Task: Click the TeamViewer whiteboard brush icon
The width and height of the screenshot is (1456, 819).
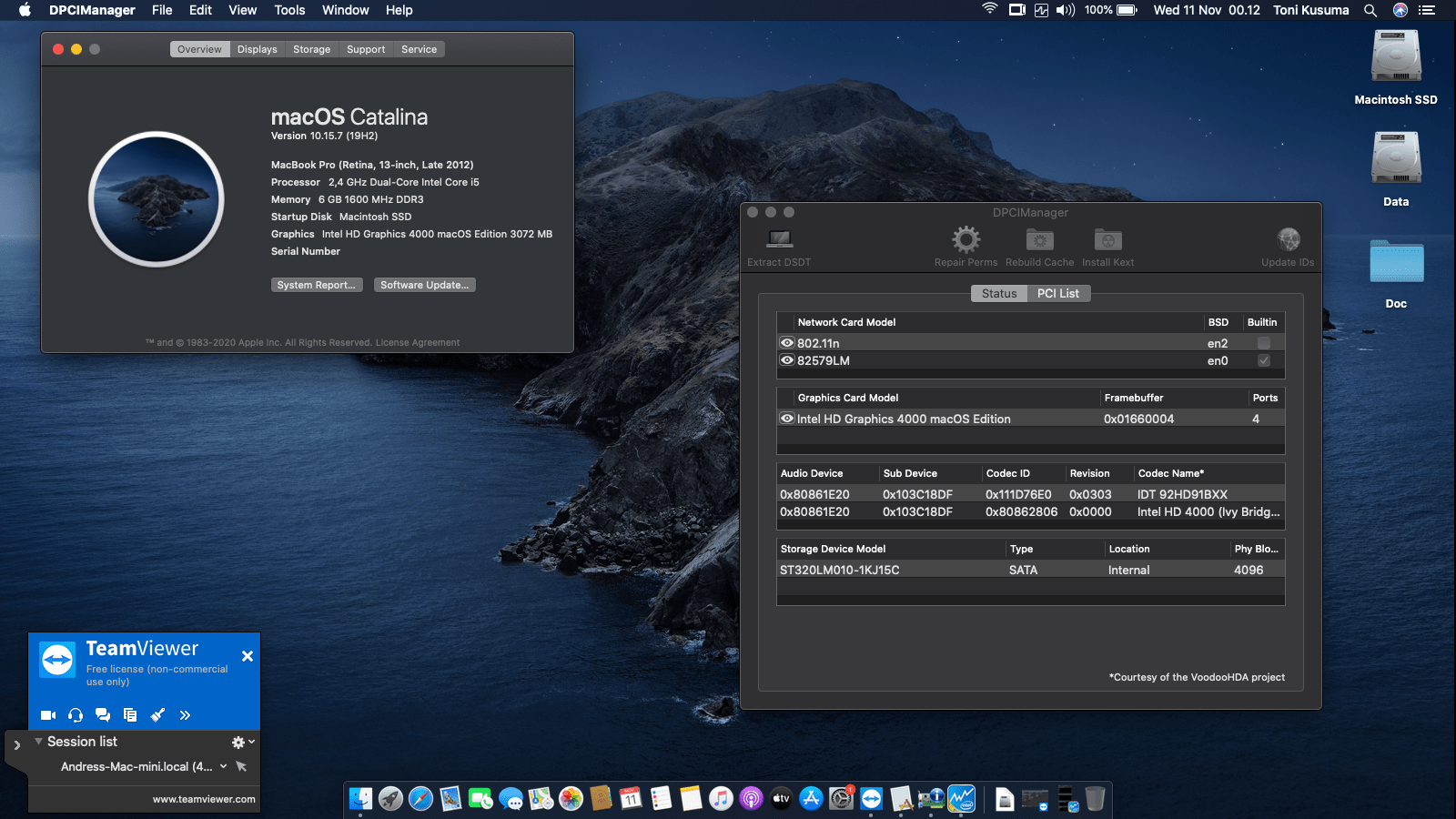Action: coord(157,715)
